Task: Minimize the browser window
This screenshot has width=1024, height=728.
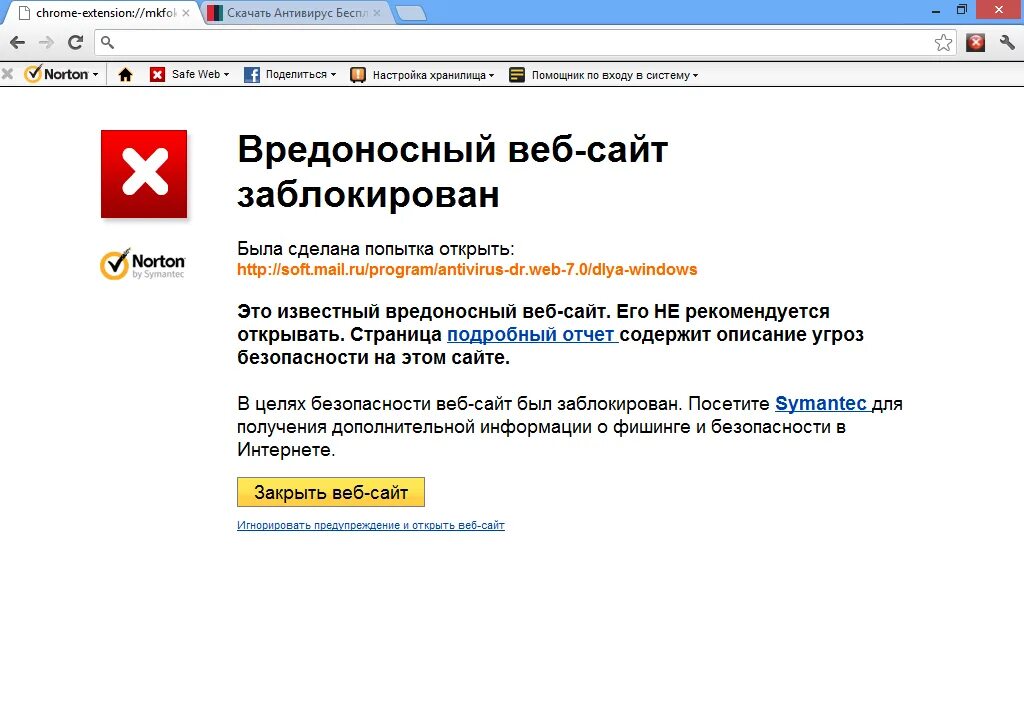Action: tap(936, 10)
